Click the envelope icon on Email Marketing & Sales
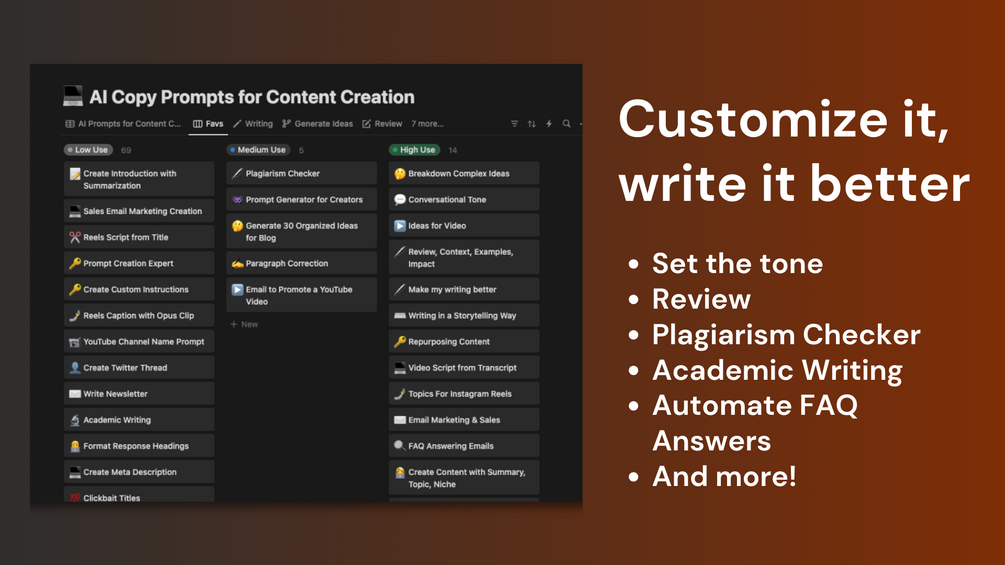Viewport: 1005px width, 565px height. 400,420
